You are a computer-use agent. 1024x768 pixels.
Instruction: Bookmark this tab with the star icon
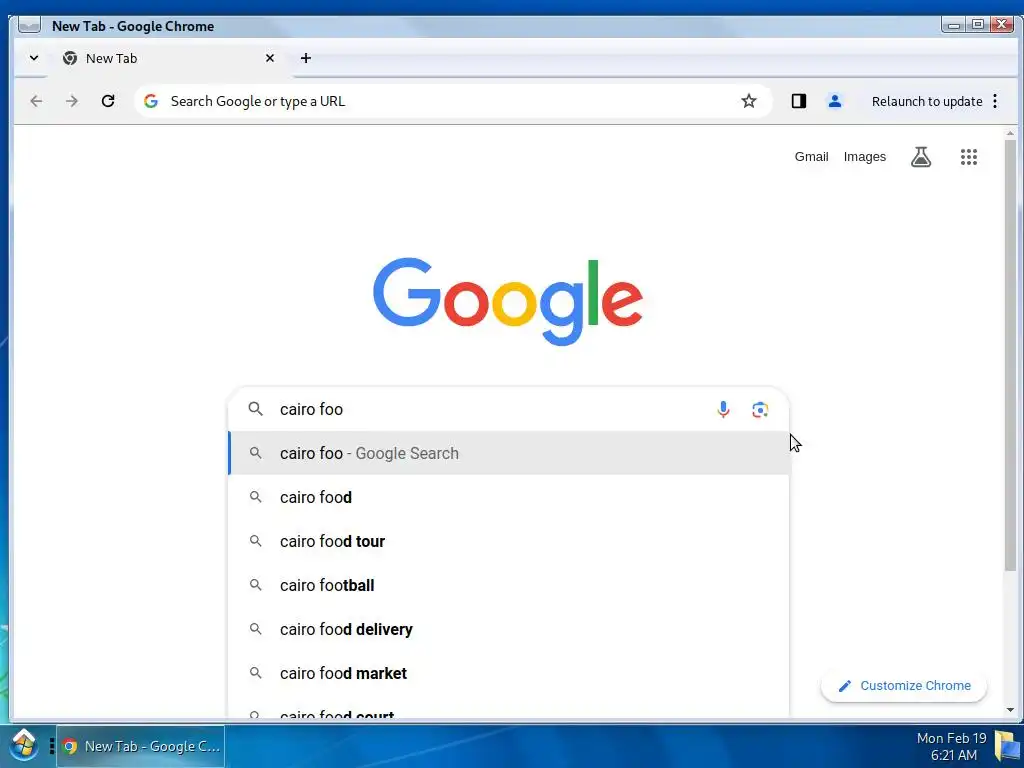coord(748,101)
